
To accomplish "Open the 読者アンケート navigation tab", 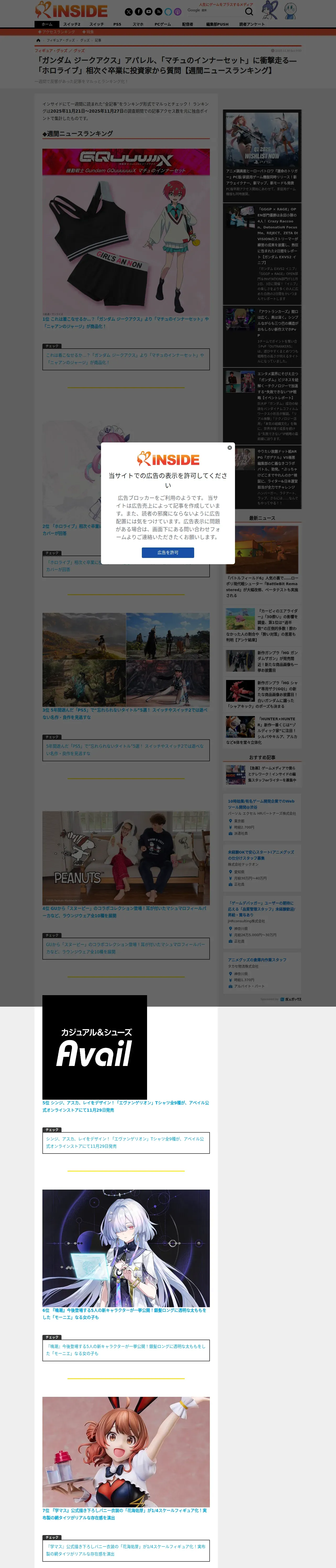I will click(x=252, y=24).
